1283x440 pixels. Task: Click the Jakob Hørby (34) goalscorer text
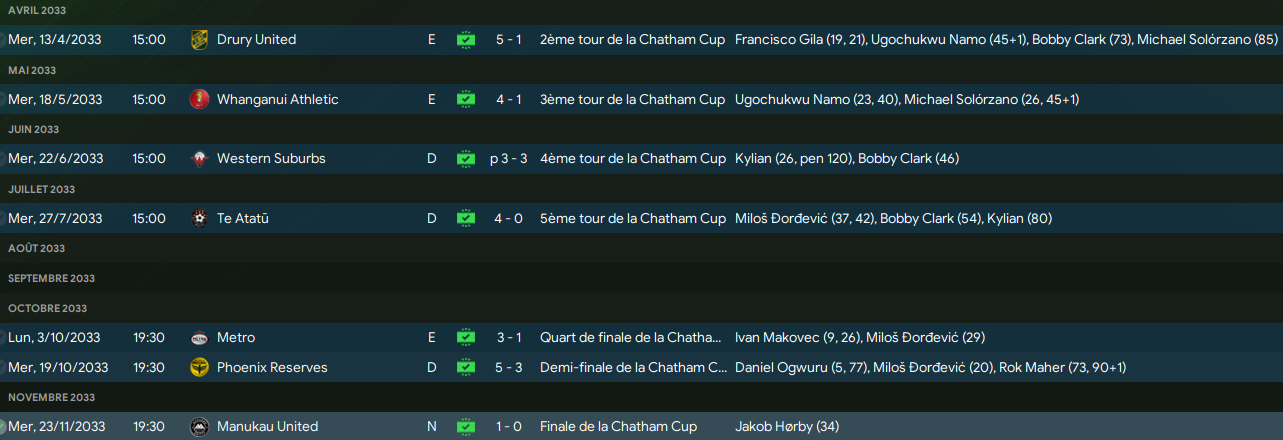click(787, 427)
